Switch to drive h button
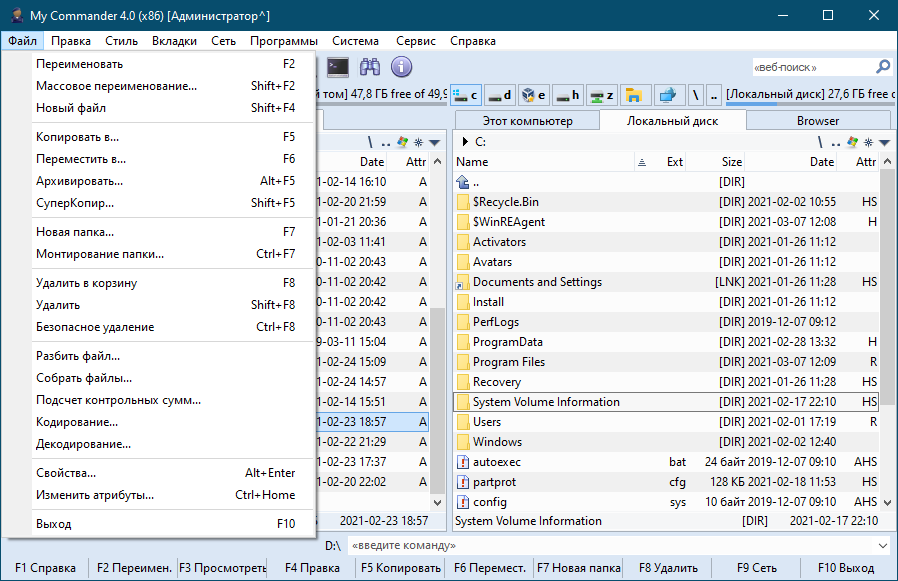898x581 pixels. coord(567,95)
